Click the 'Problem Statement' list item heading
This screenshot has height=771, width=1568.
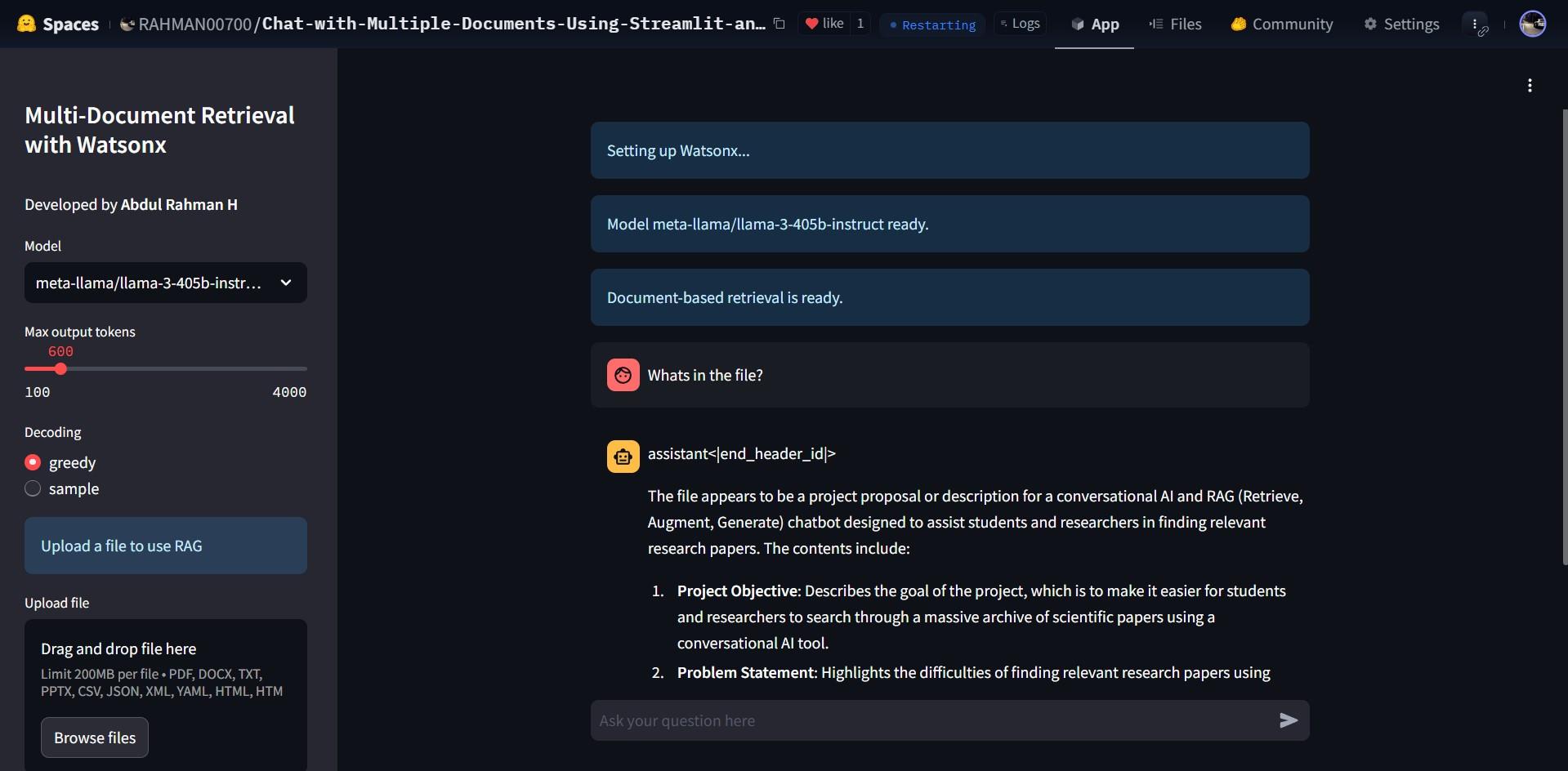[747, 672]
